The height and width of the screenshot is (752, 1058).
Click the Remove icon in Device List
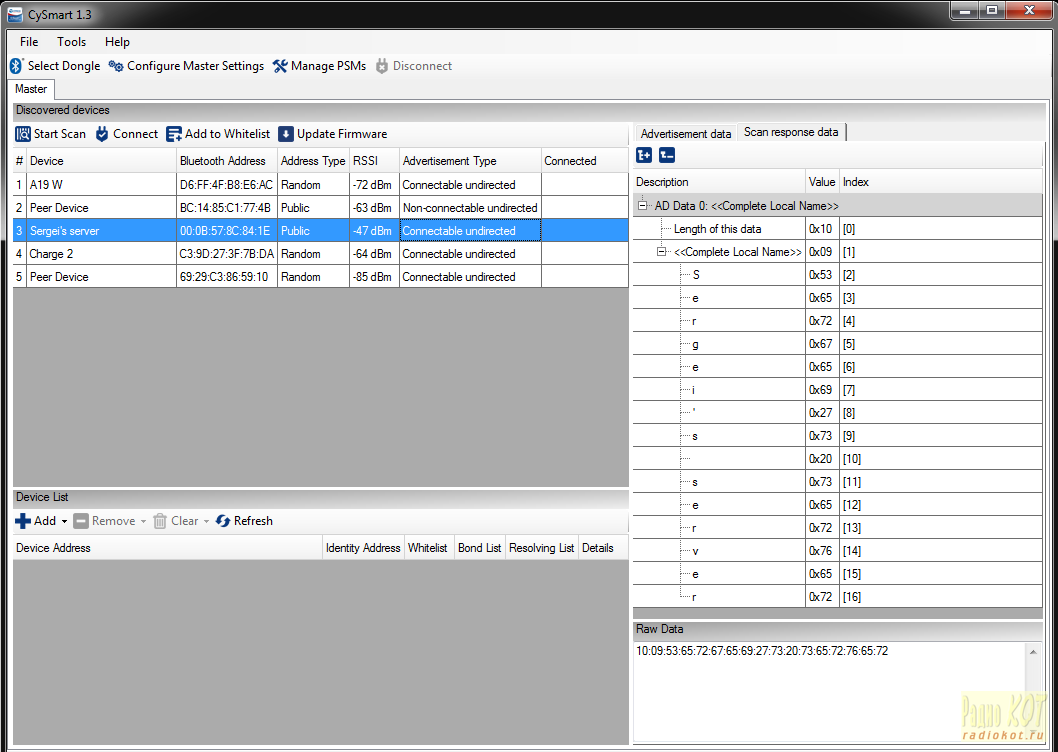81,521
